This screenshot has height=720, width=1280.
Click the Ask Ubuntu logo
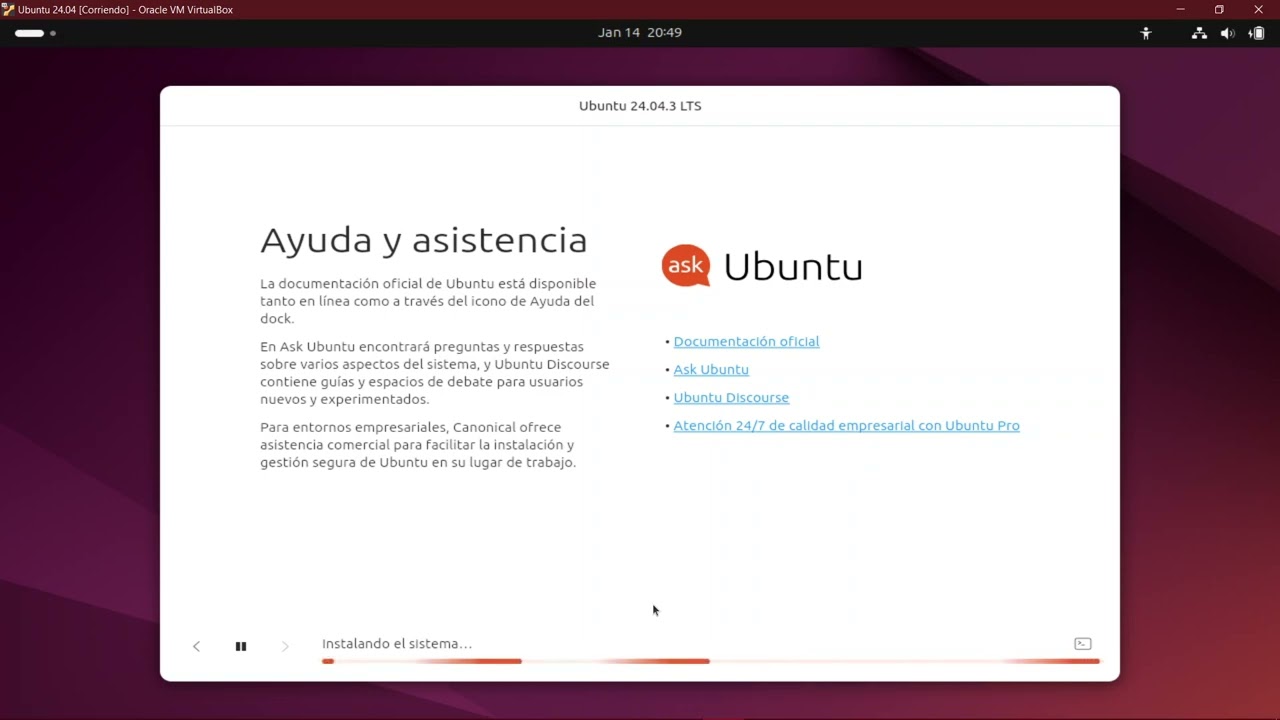[762, 266]
